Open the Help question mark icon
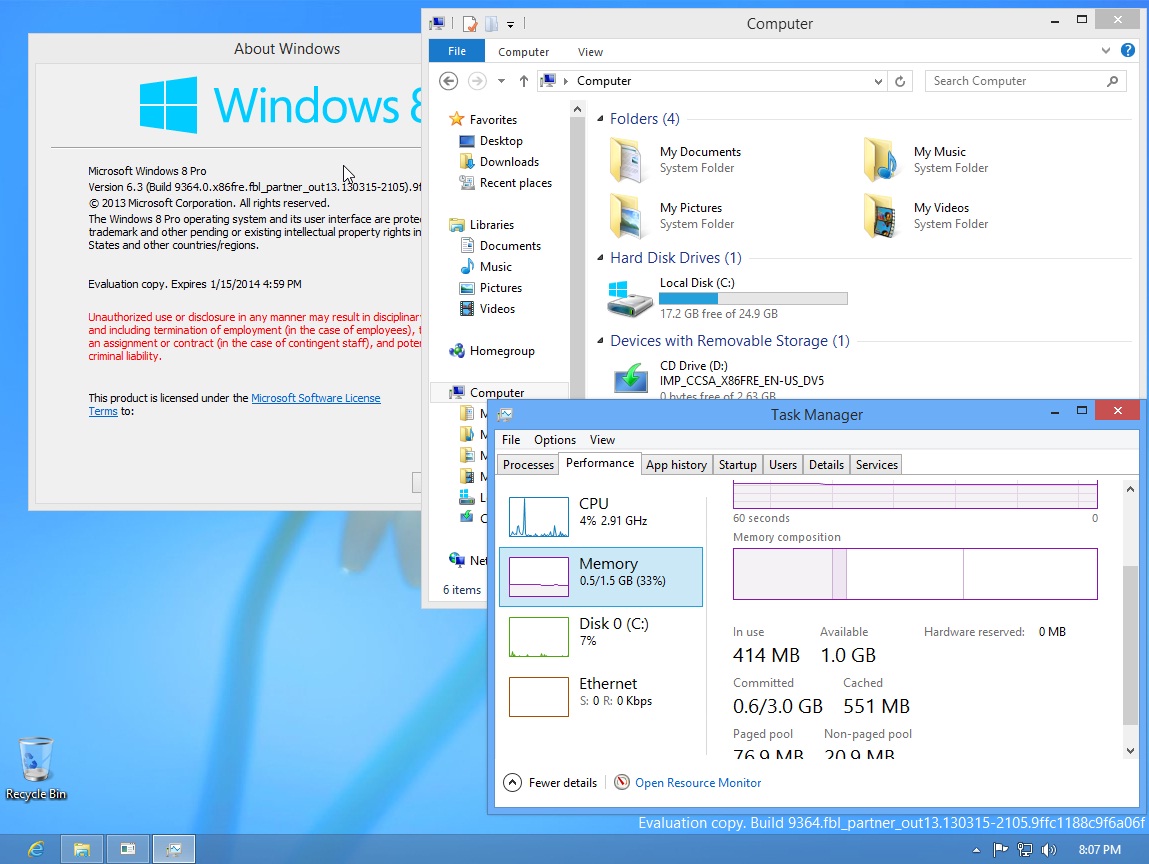1149x864 pixels. pos(1129,50)
